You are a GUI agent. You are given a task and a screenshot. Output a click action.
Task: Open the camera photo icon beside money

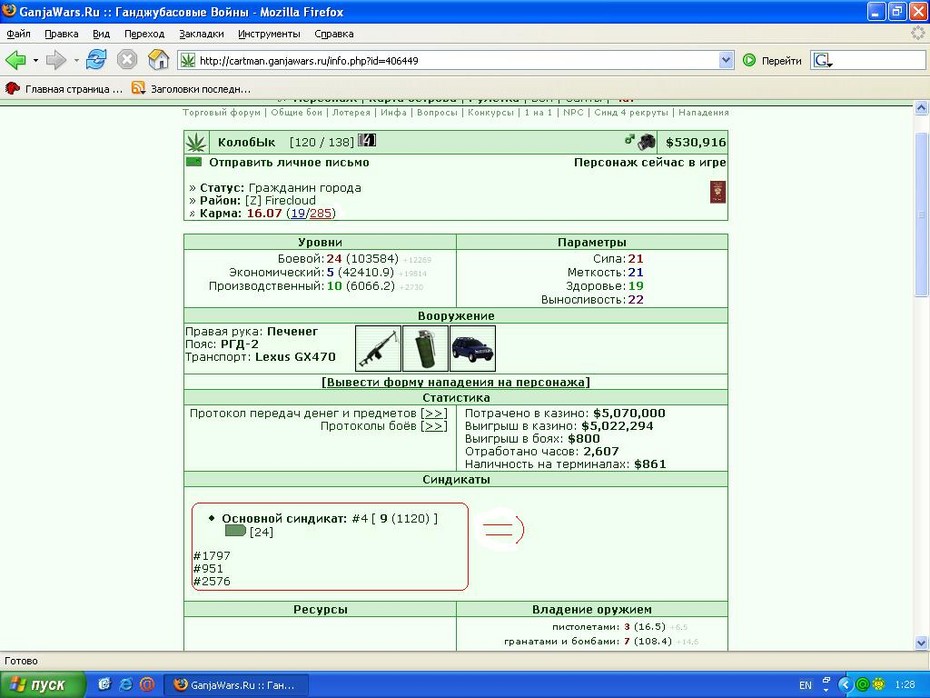tap(646, 142)
